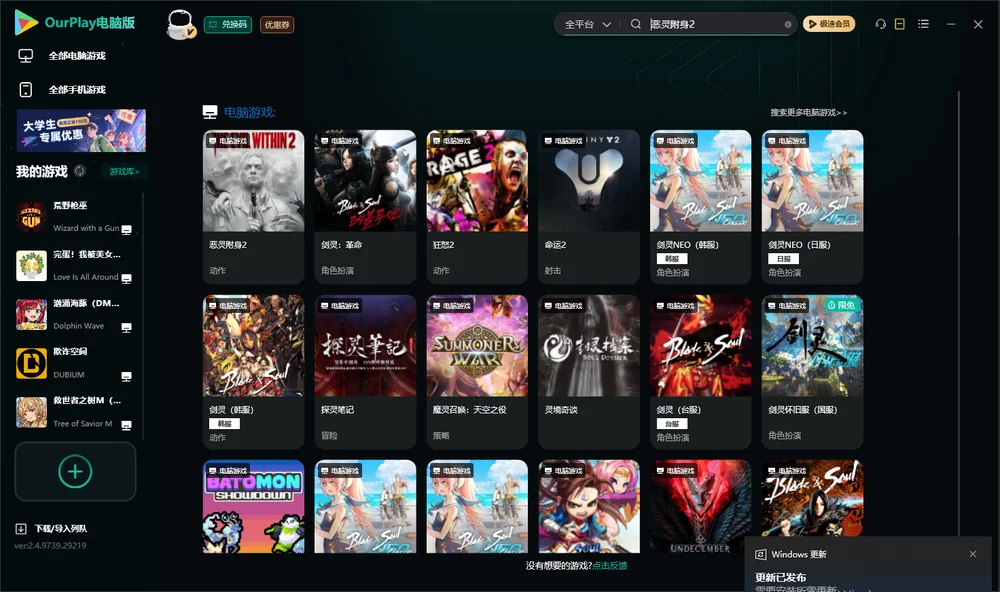Click PC icon on DUBIUM row
The image size is (1000, 592).
(126, 376)
